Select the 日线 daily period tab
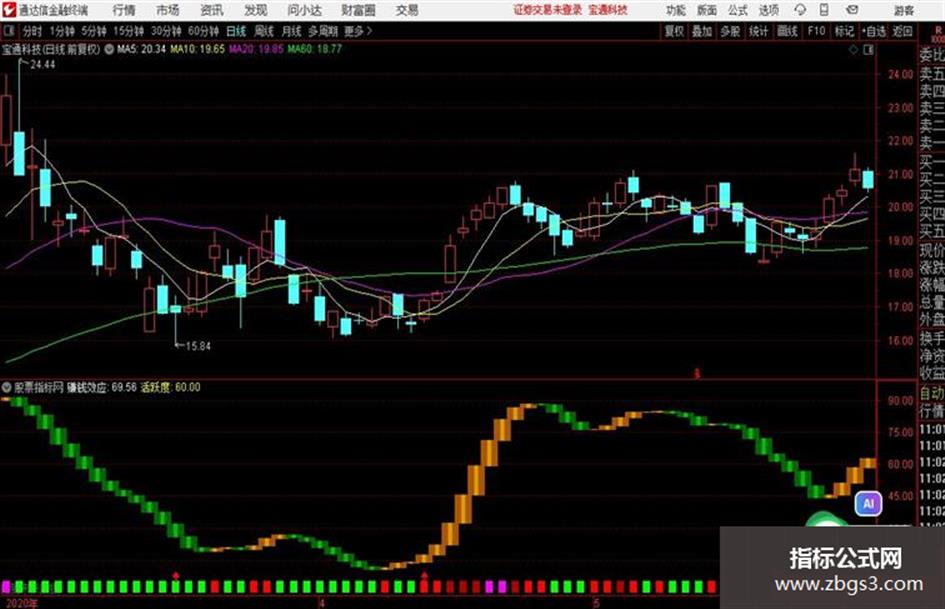This screenshot has width=945, height=609. [236, 31]
